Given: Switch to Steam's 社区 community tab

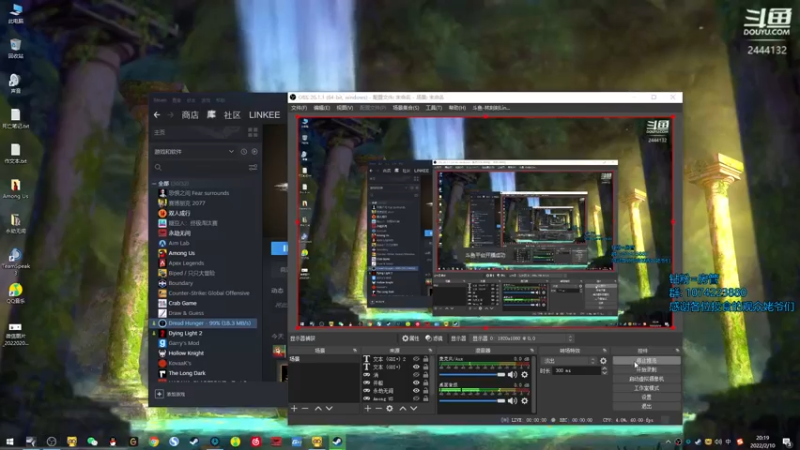Looking at the screenshot, I should 232,115.
